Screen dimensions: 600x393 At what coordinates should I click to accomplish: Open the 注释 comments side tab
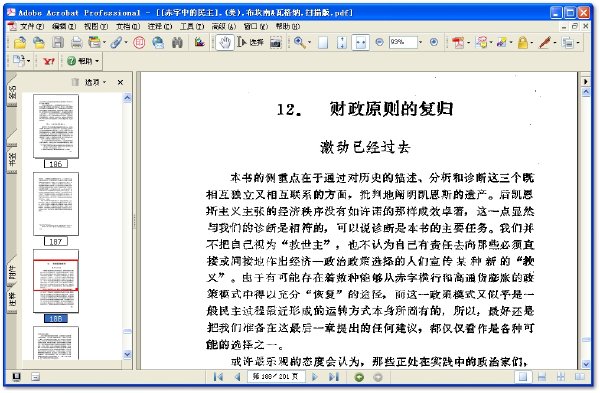[x=12, y=299]
